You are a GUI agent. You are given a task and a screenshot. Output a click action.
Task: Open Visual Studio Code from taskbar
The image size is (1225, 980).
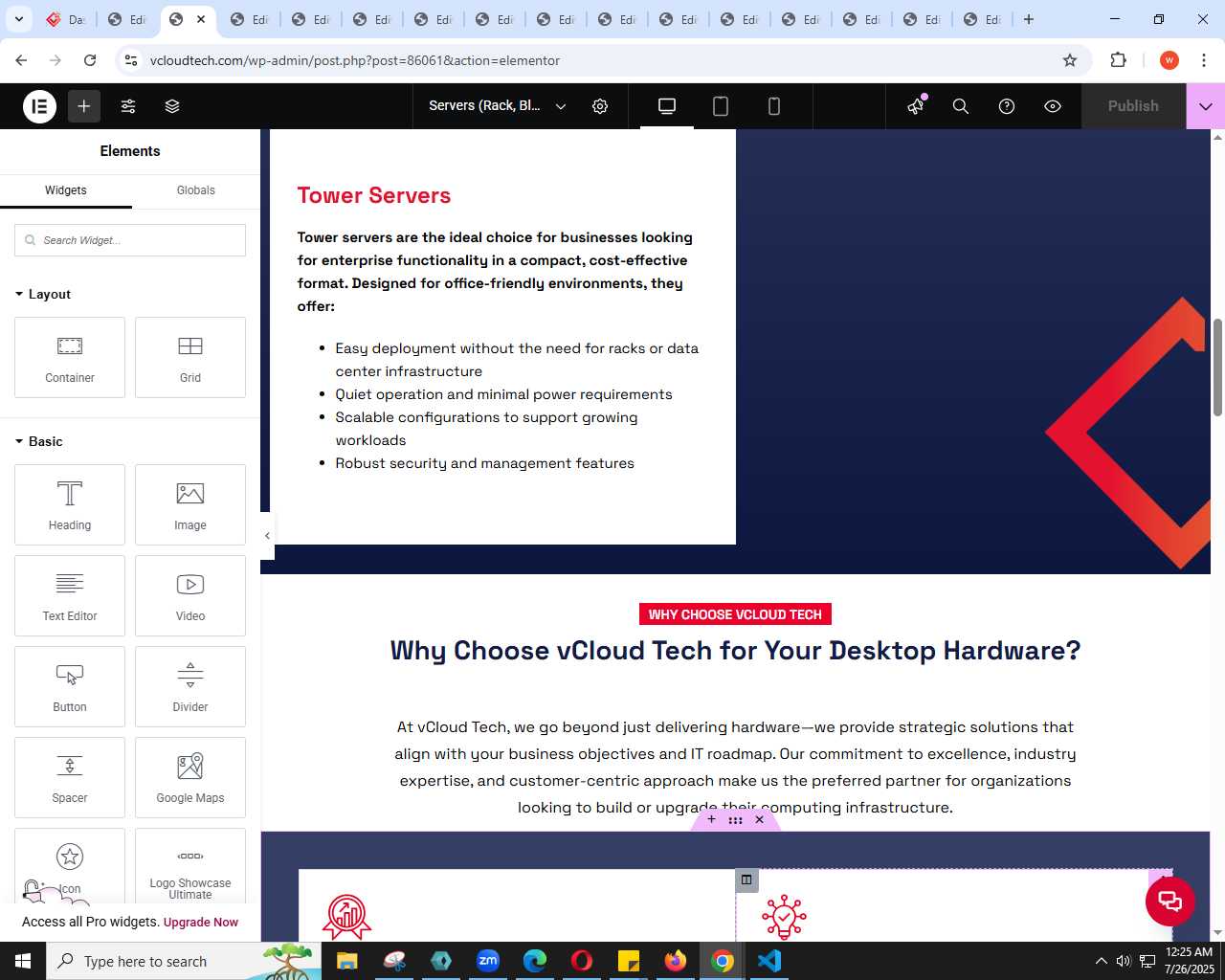click(x=769, y=961)
